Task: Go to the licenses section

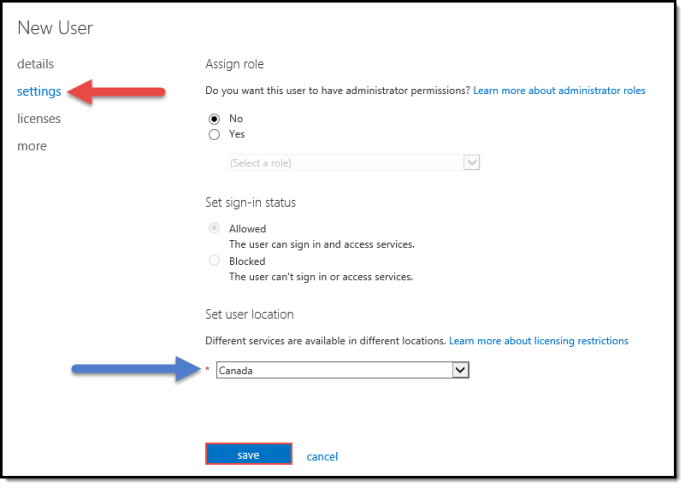Action: point(39,119)
